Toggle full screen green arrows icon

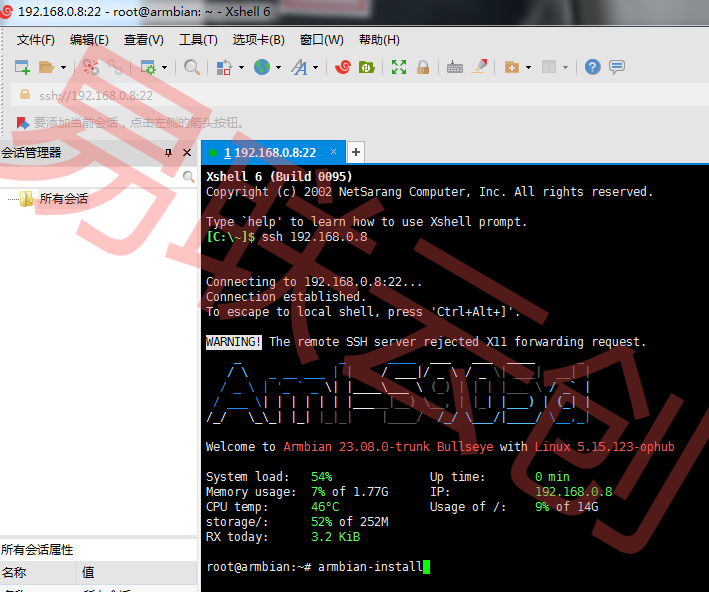click(x=399, y=67)
